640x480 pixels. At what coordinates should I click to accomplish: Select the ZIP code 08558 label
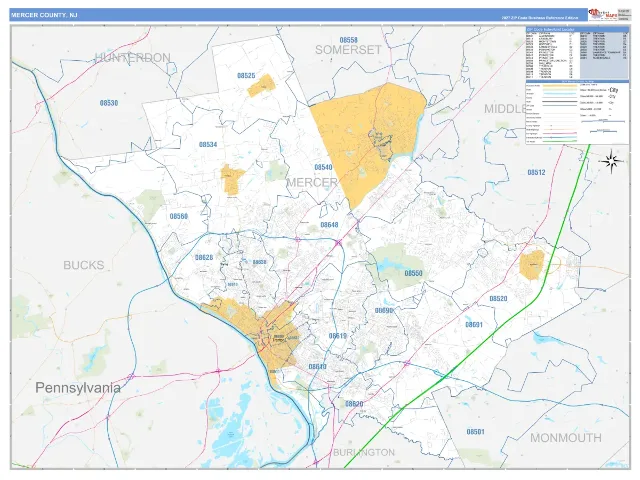[x=349, y=40]
